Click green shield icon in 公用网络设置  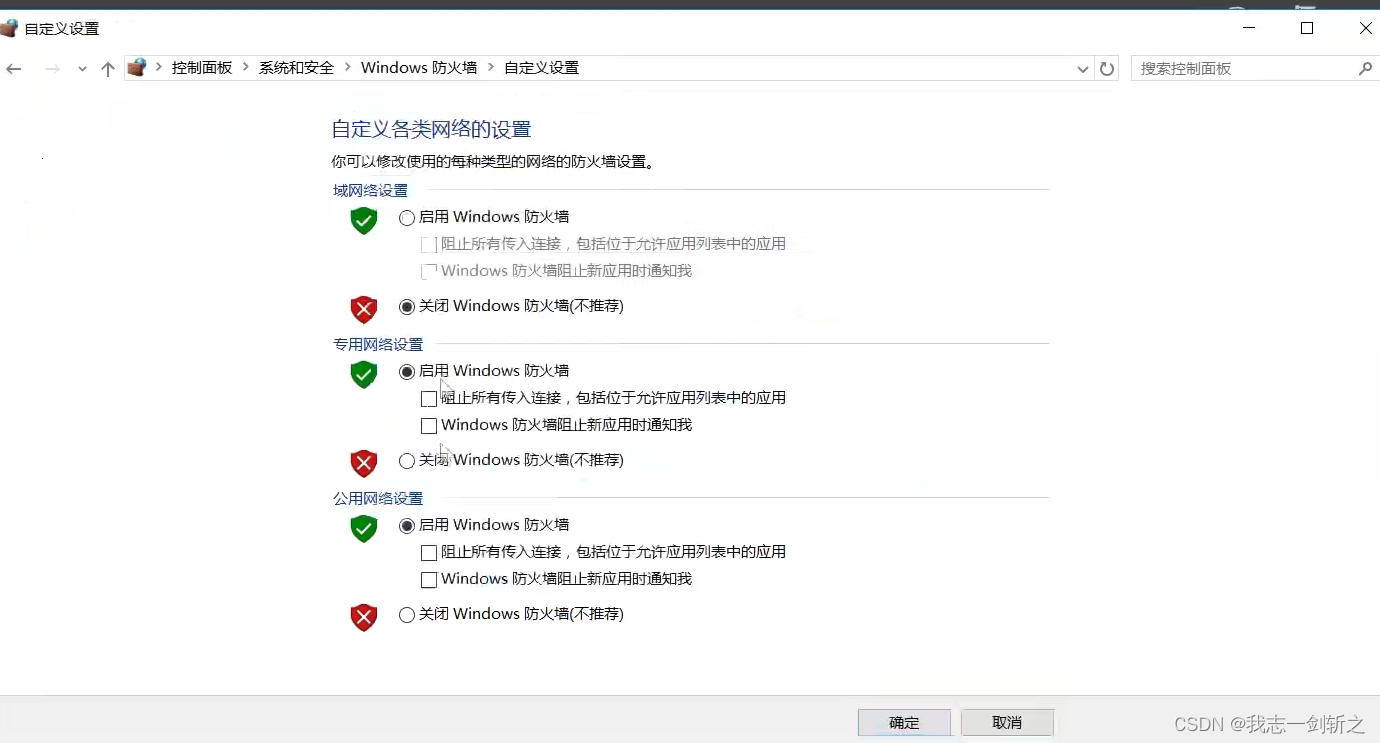[x=364, y=529]
